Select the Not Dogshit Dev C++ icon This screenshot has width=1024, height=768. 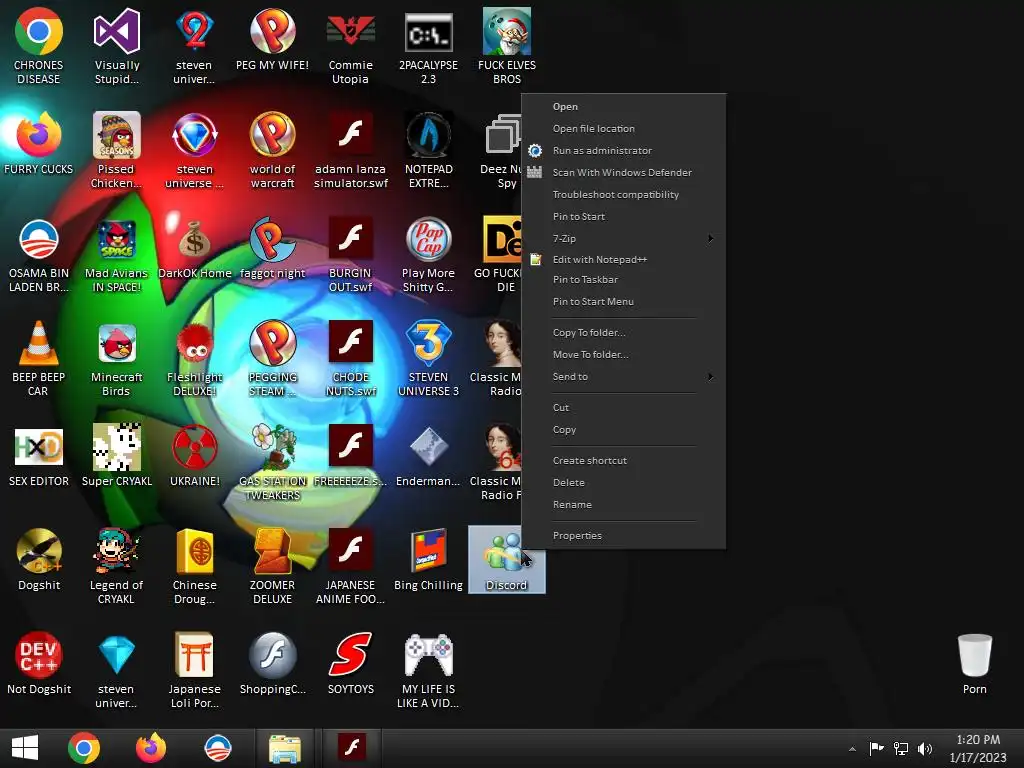click(39, 664)
